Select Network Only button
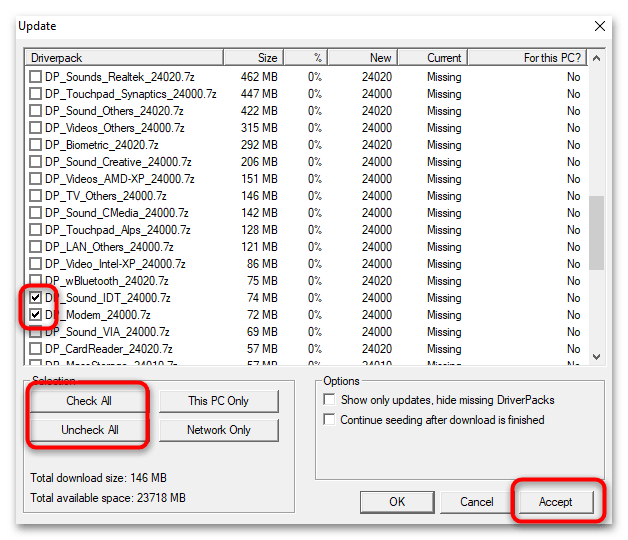628x540 pixels. click(x=219, y=430)
